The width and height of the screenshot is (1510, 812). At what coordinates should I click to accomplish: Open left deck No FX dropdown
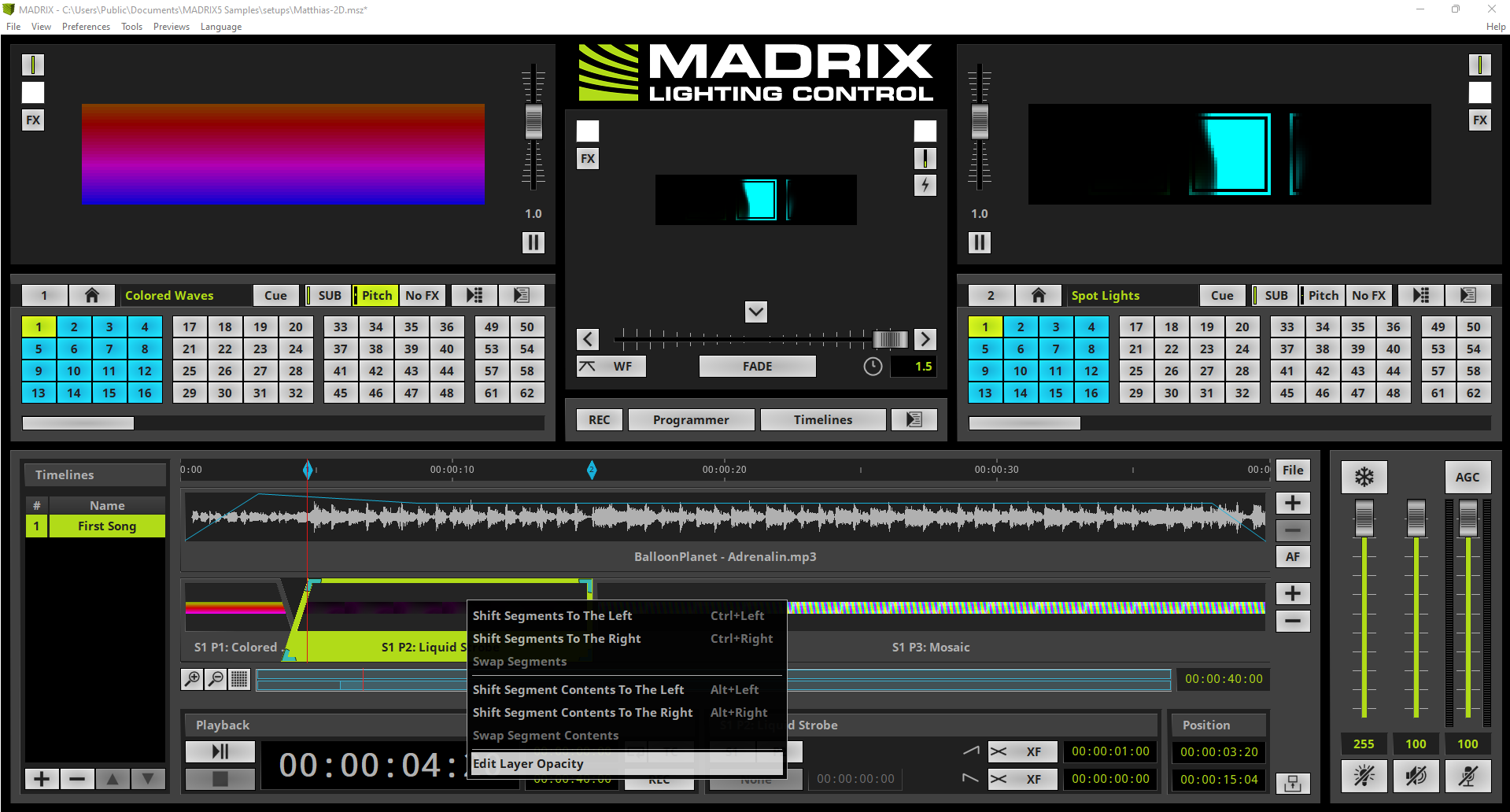pyautogui.click(x=423, y=295)
